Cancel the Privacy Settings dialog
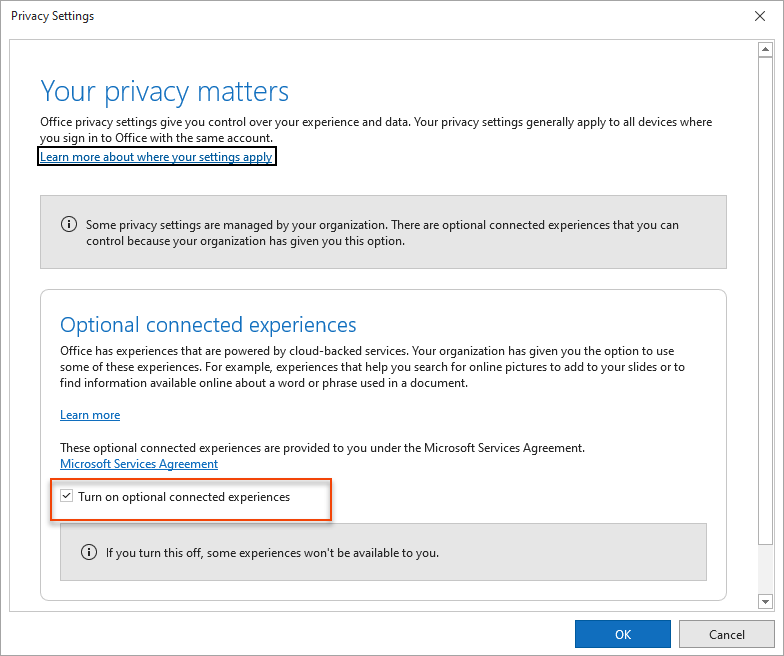Viewport: 784px width, 656px height. 726,634
